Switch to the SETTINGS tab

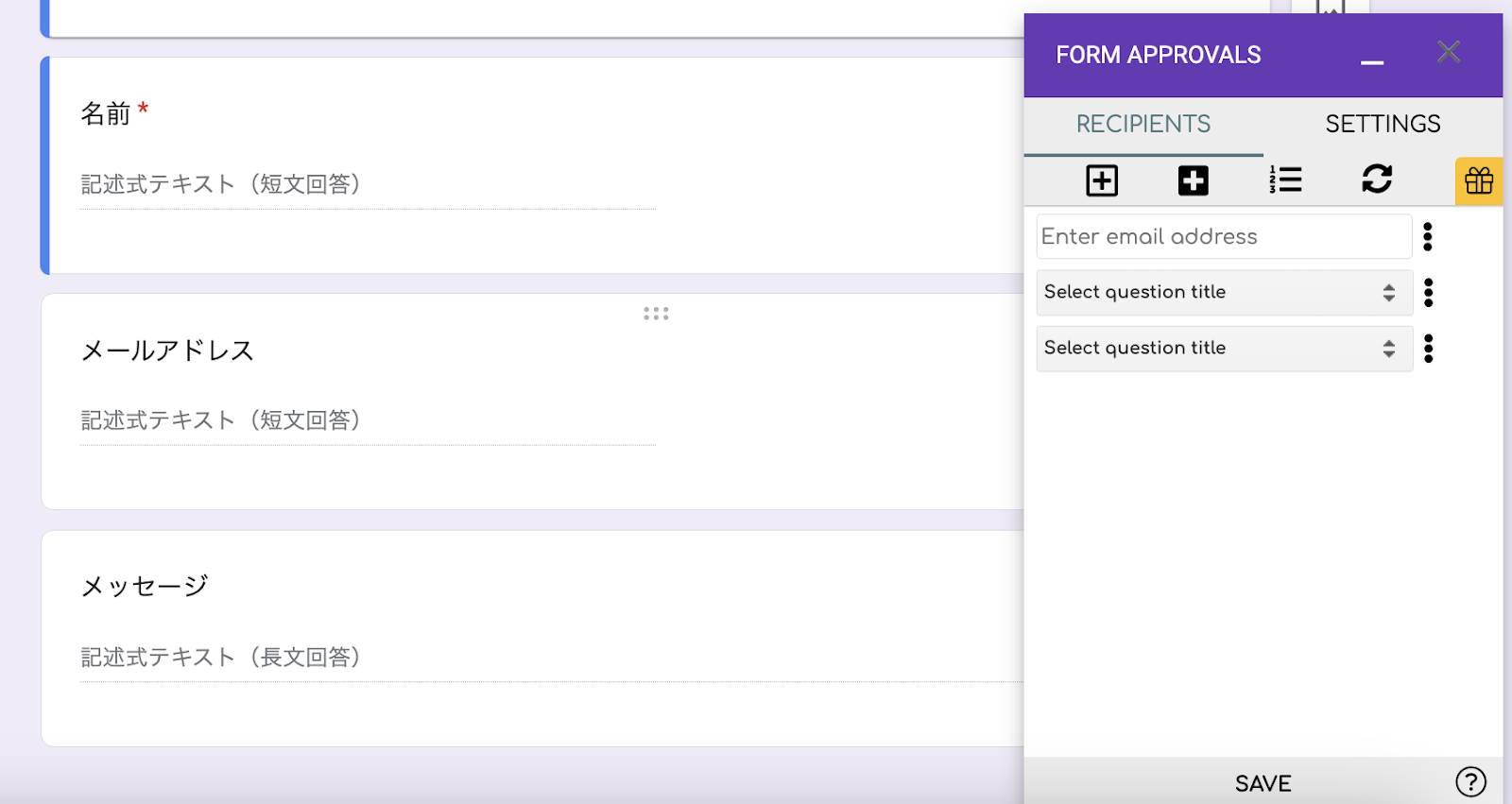click(x=1383, y=125)
